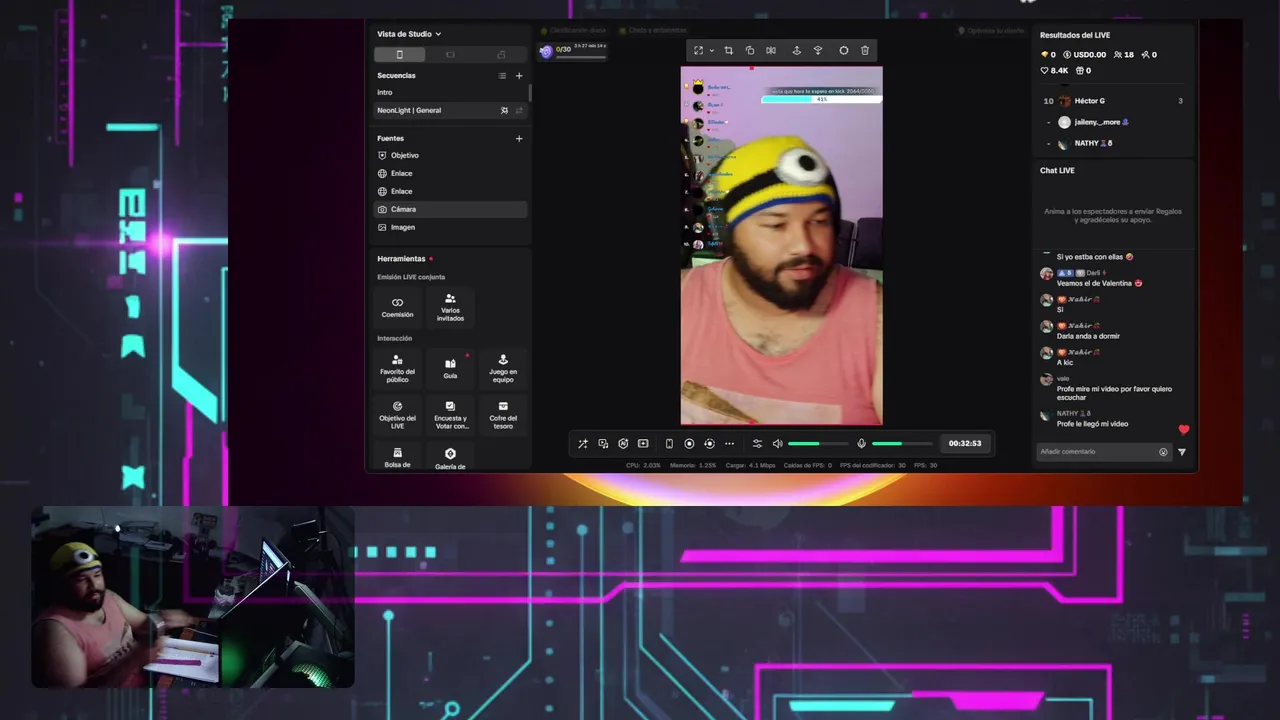Click Héctor G in the ranking
This screenshot has height=720, width=1280.
[x=1089, y=101]
